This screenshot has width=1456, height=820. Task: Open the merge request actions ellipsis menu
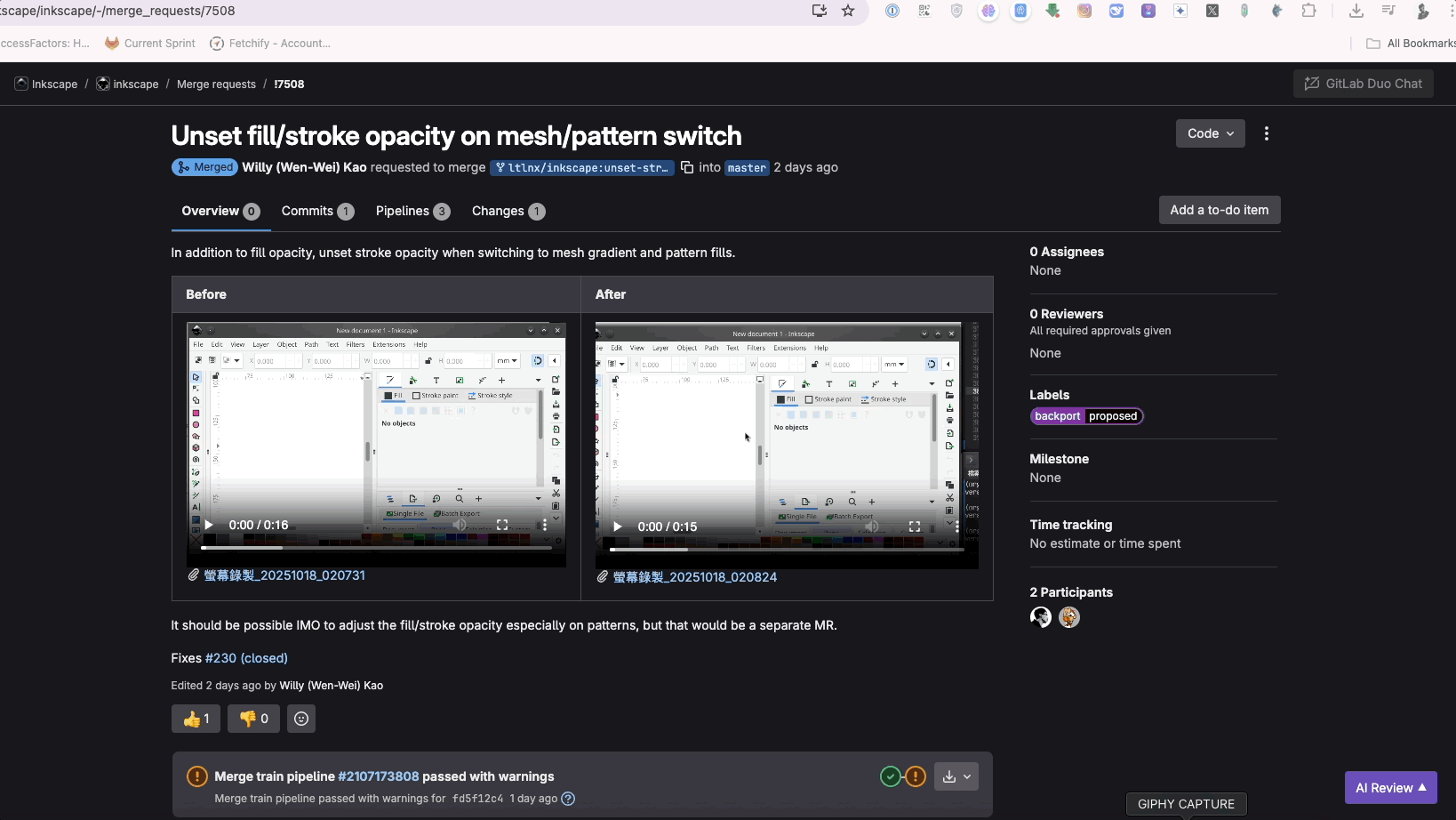1266,133
